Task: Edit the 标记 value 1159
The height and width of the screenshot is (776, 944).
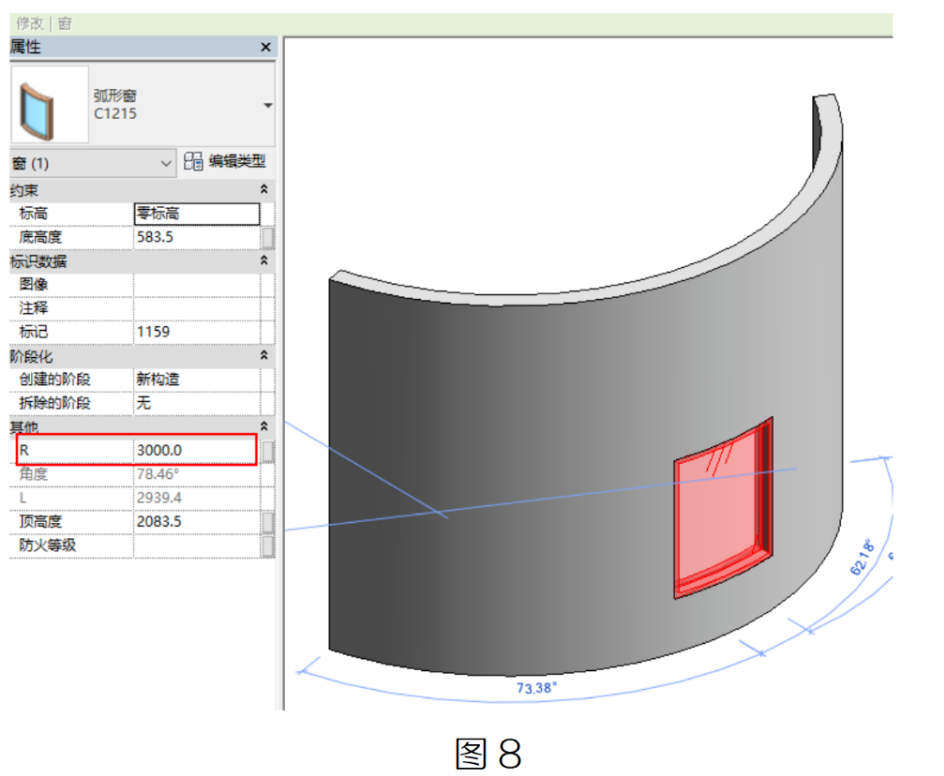Action: [x=197, y=332]
